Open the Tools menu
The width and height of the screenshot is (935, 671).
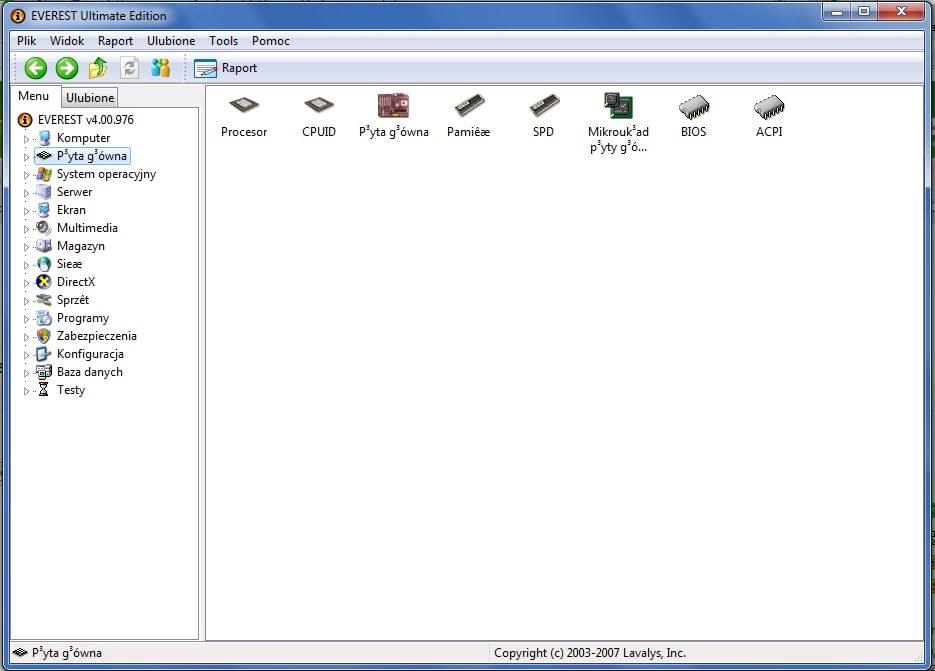pos(224,41)
